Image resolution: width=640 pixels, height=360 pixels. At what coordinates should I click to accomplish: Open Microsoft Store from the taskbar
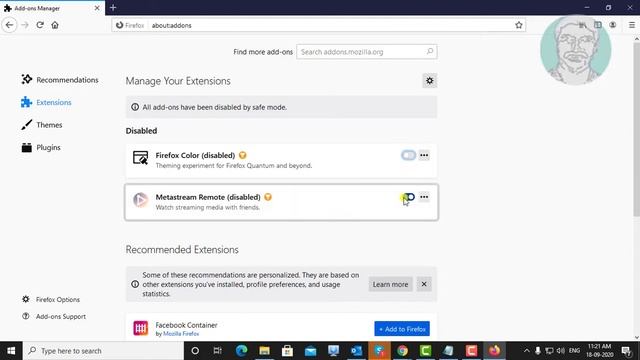(x=287, y=351)
